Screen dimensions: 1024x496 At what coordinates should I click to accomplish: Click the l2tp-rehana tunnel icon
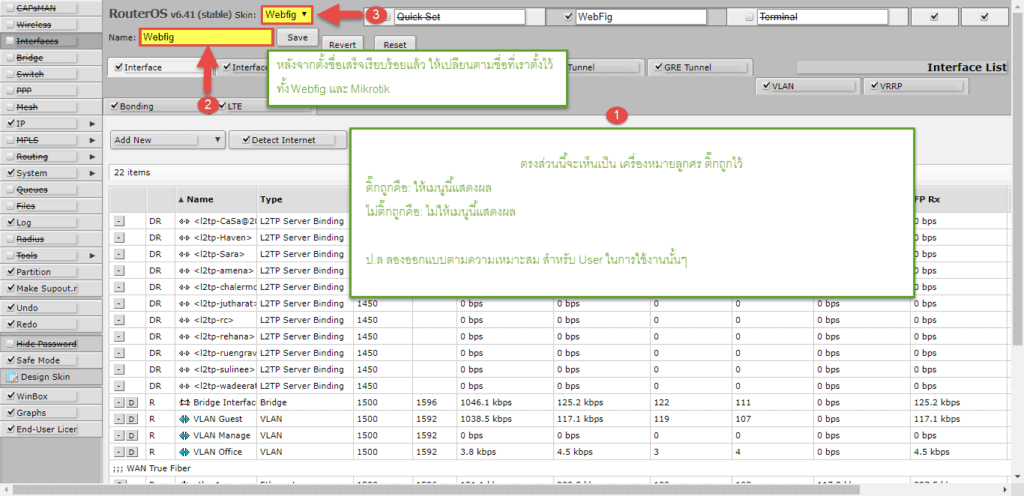click(x=184, y=336)
